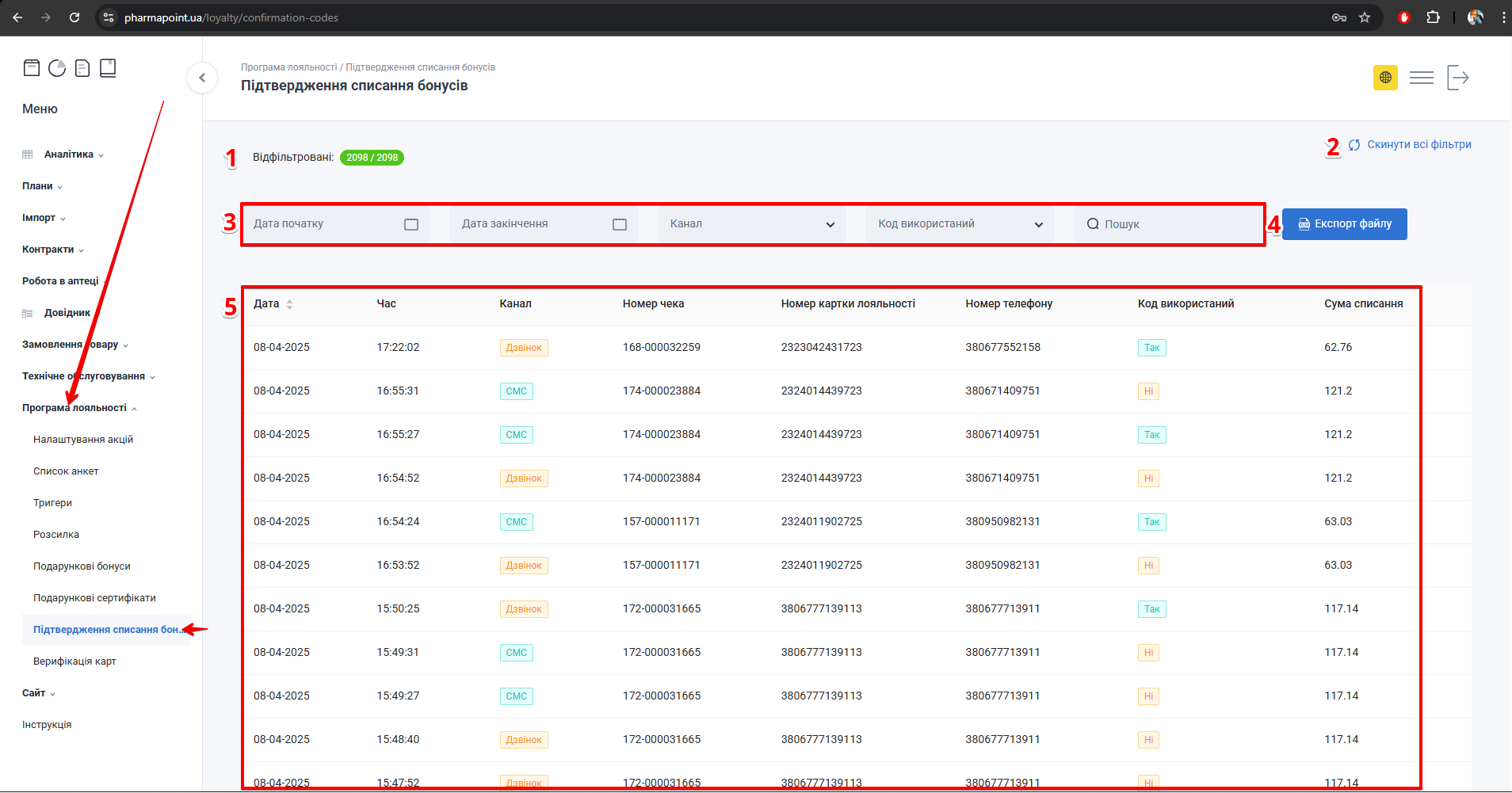Reload the page in the browser
Viewport: 1512px width, 793px height.
coord(74,17)
